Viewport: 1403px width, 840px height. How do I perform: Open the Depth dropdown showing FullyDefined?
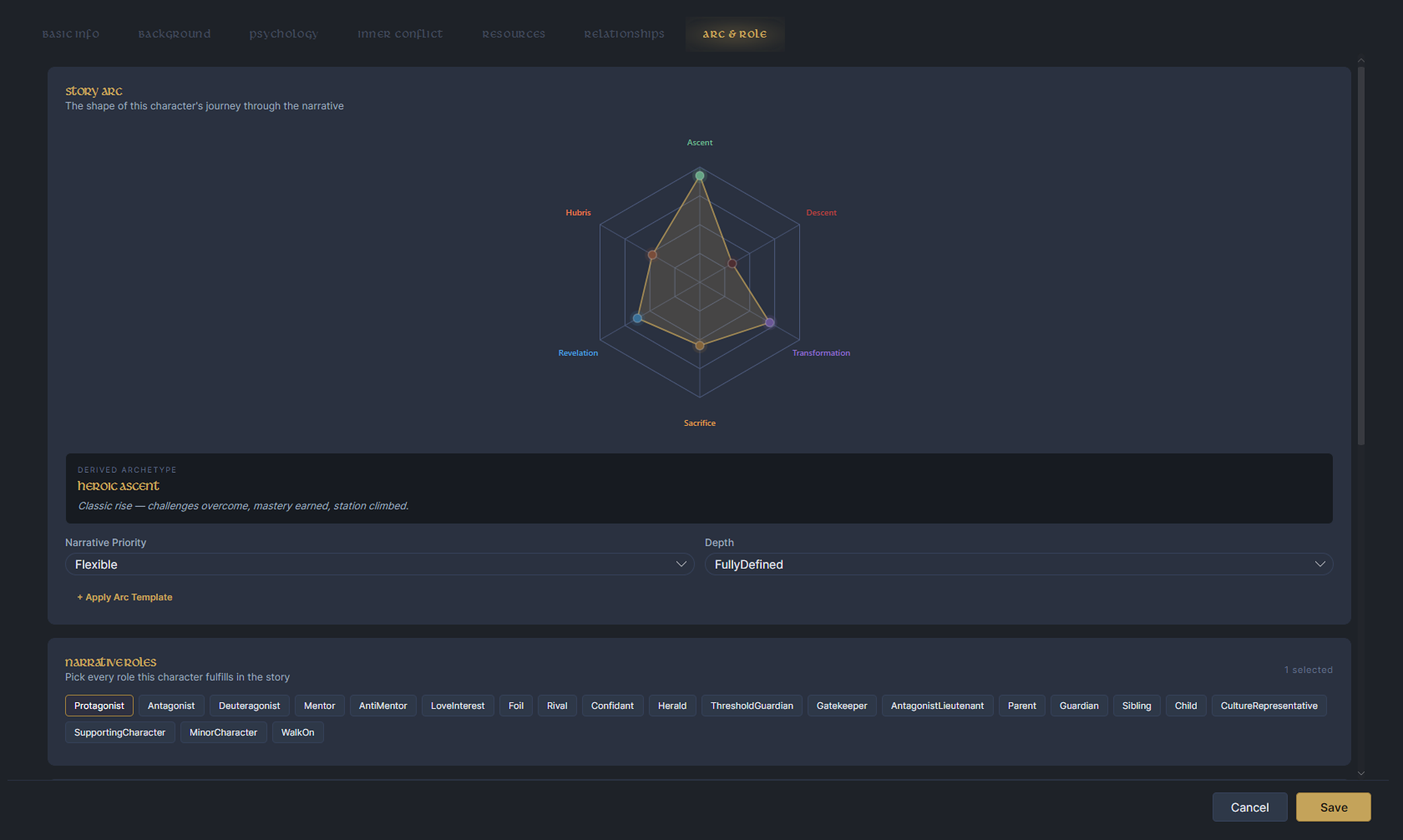point(1018,564)
